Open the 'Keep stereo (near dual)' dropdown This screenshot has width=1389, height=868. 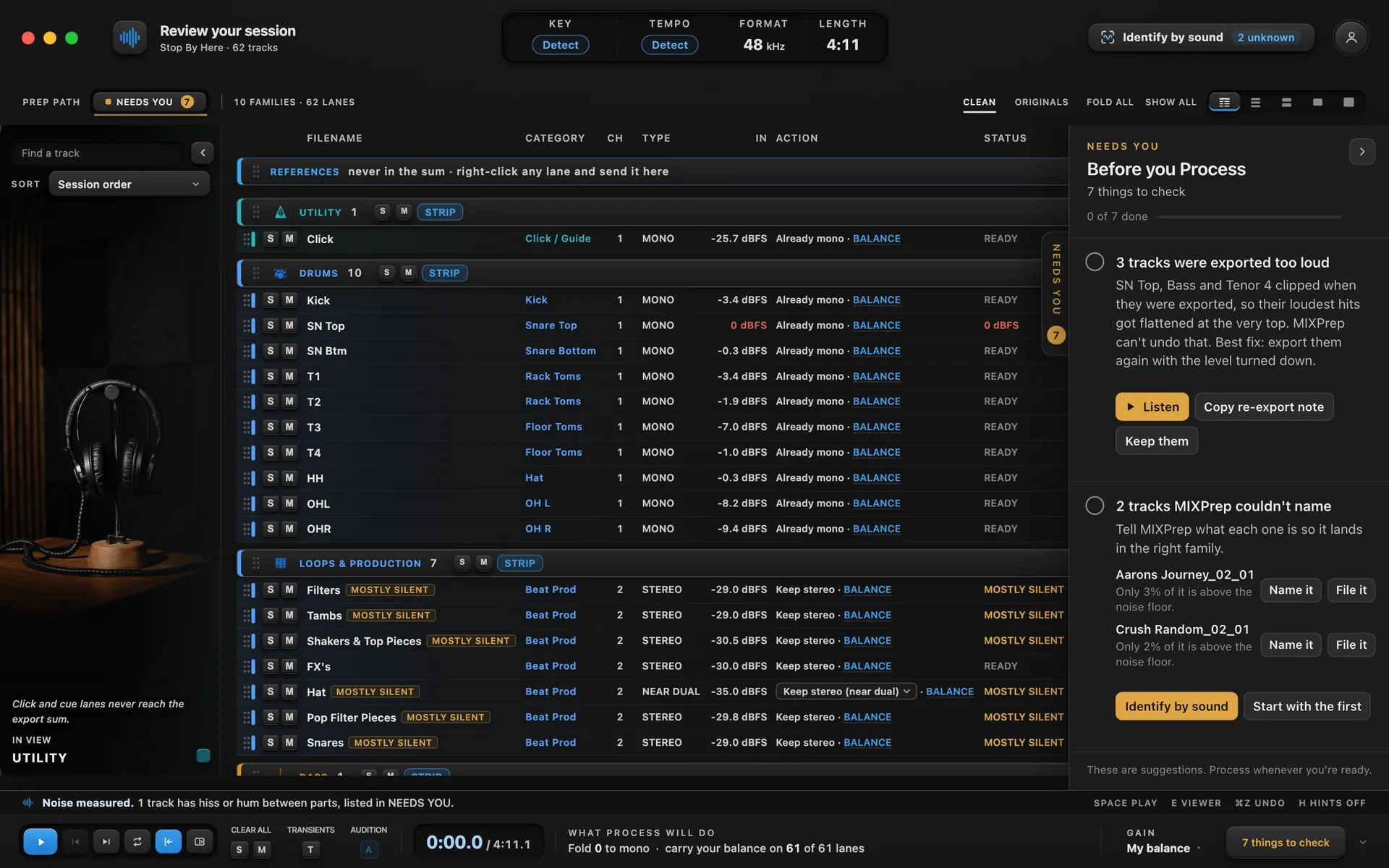(846, 692)
